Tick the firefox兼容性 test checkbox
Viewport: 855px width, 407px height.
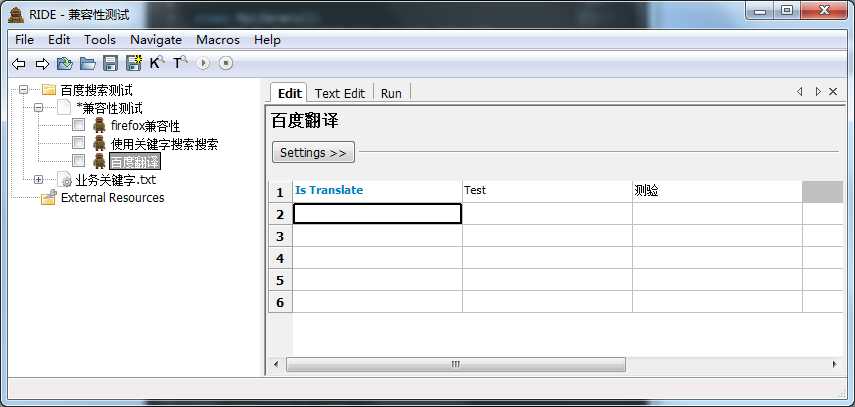pyautogui.click(x=79, y=125)
